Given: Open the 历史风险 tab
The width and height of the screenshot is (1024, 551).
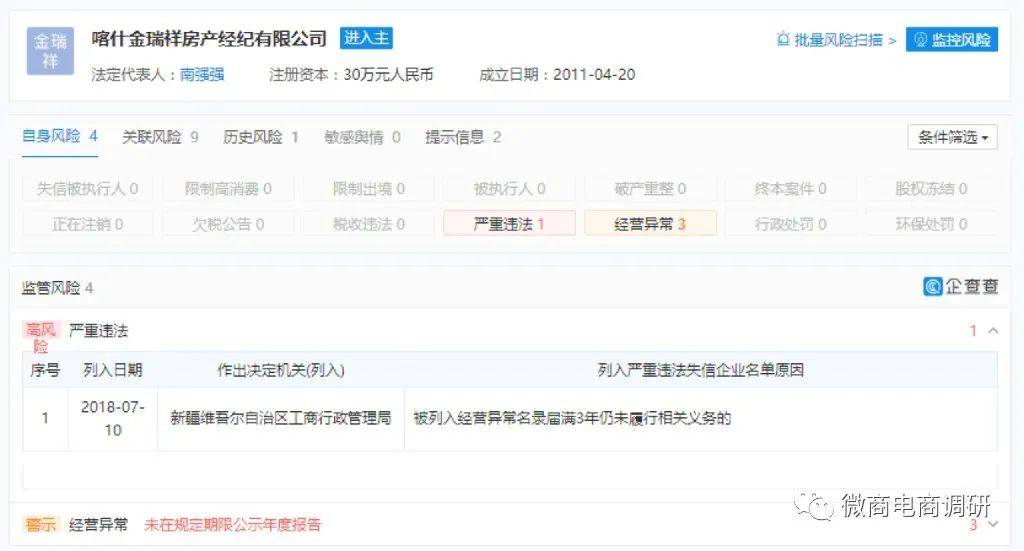Looking at the screenshot, I should (260, 137).
